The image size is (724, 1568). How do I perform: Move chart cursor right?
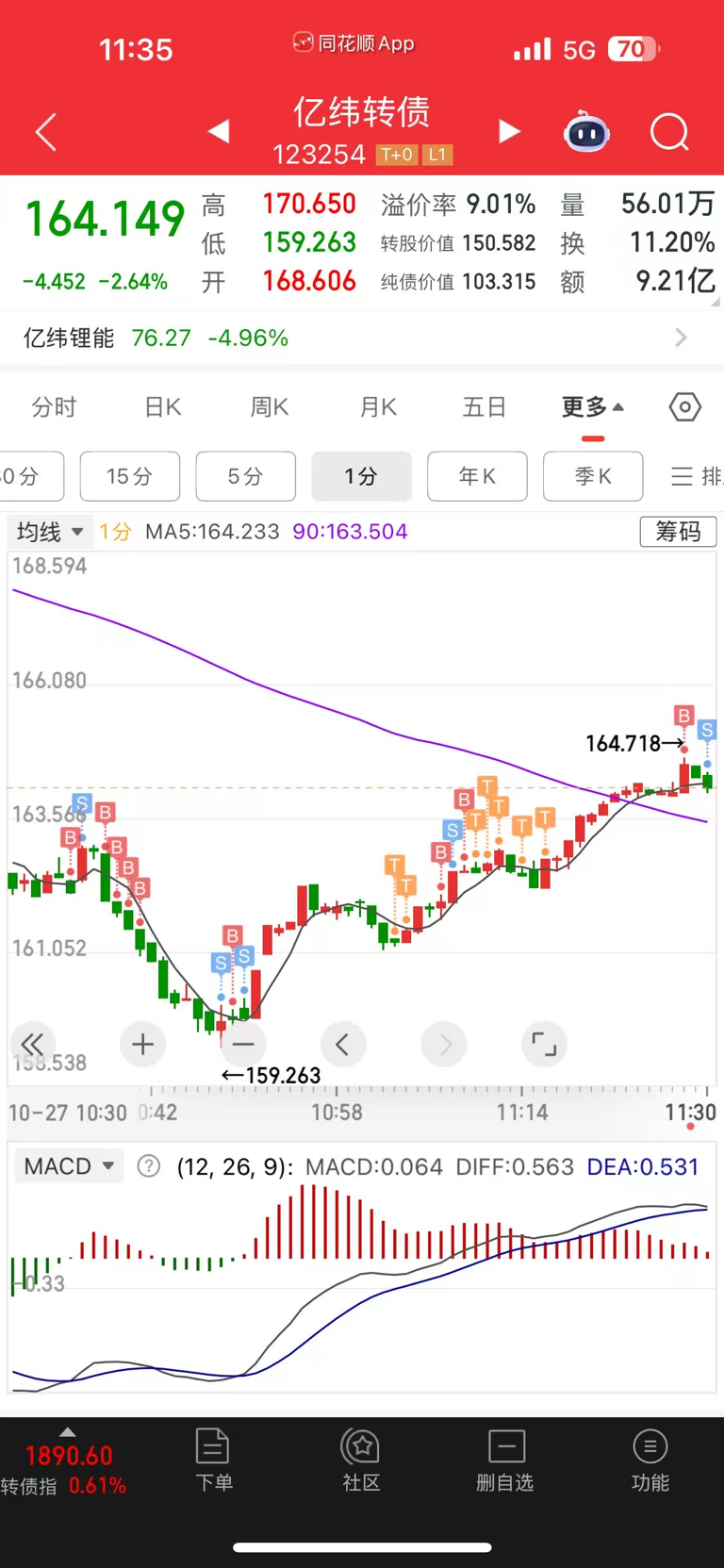point(444,1044)
